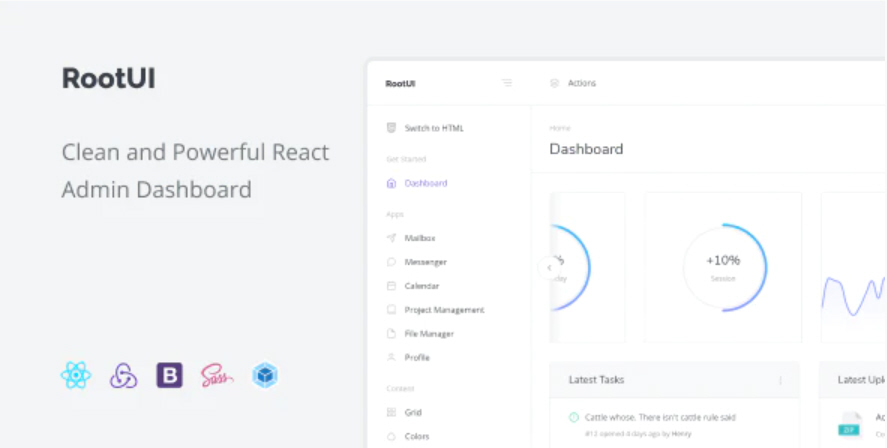Click the 'Apps' sidebar section label
Screen dimensions: 887x448
tap(395, 214)
